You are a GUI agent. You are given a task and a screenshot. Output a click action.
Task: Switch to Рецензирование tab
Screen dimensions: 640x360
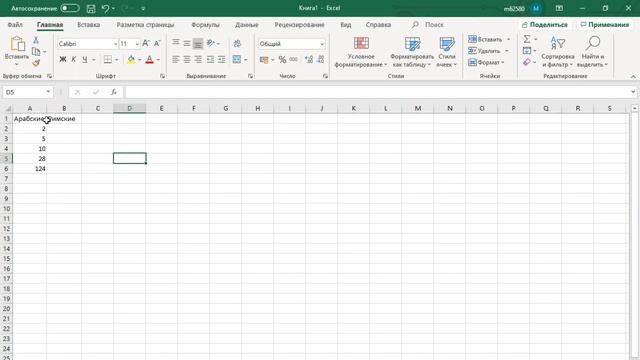click(x=299, y=25)
